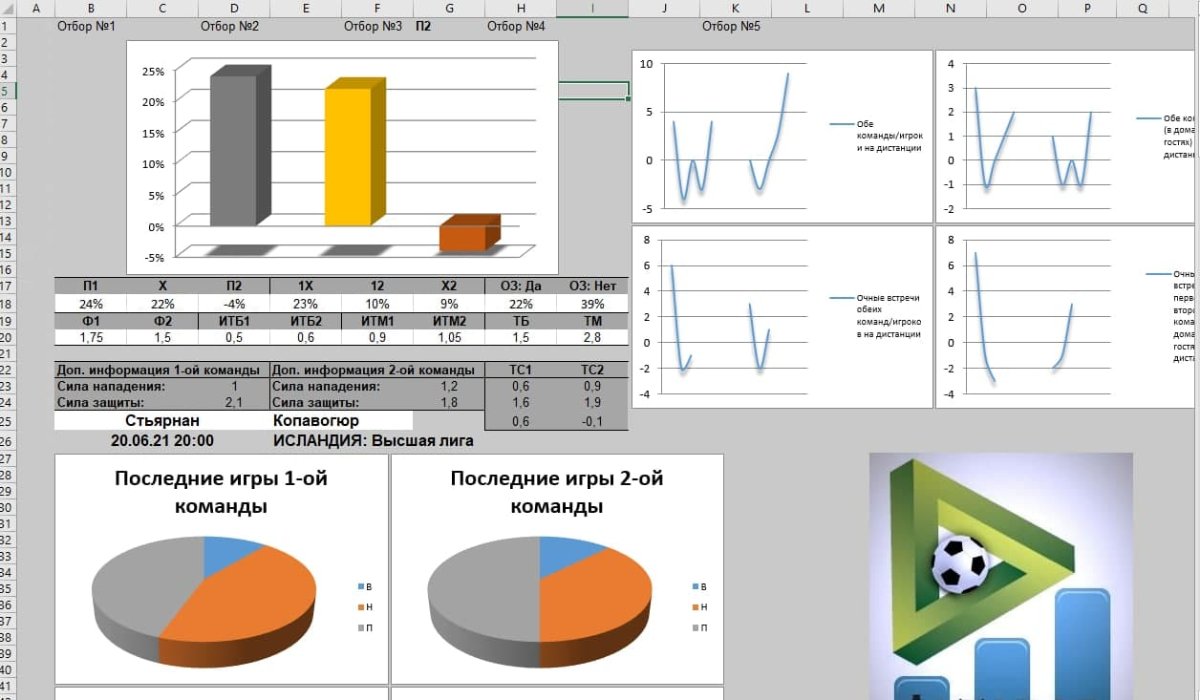Screen dimensions: 1200x700
Task: Click the 'Отбор №5' cell
Action: (731, 26)
